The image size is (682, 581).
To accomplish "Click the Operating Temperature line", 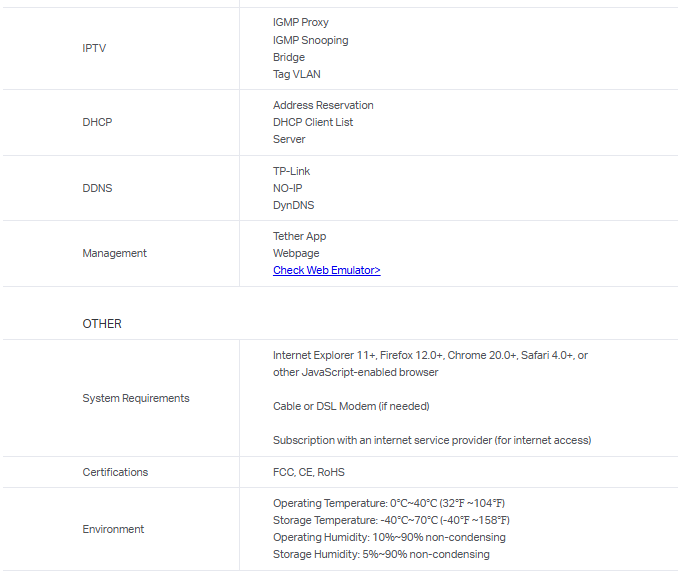I will pyautogui.click(x=390, y=503).
